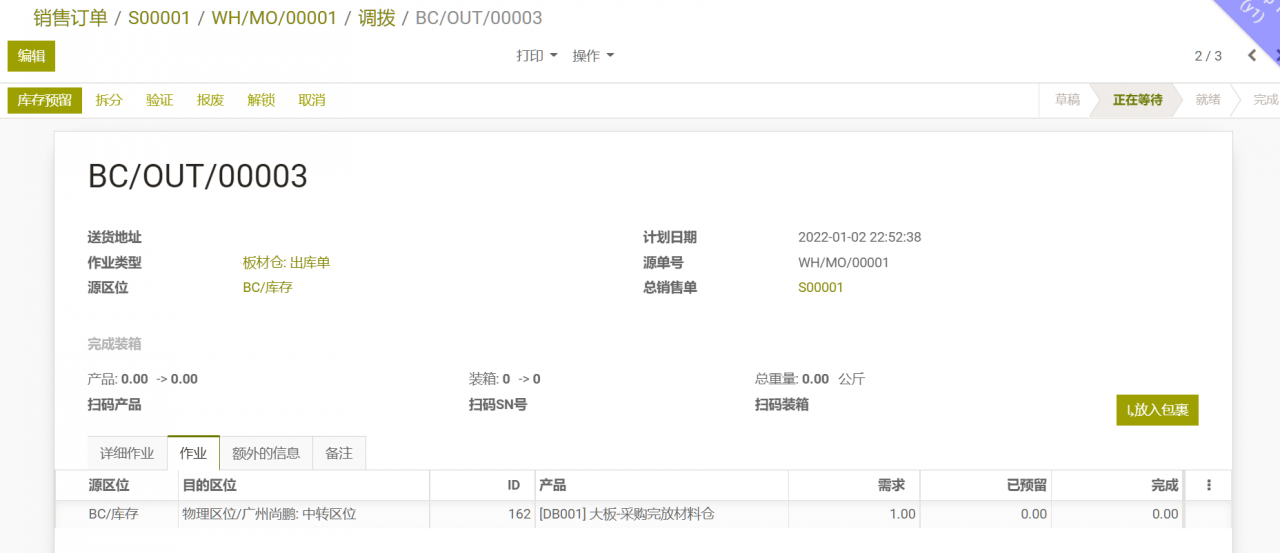Sort table by 目的区位 column header
Screen dimensions: 1280x553
point(303,485)
